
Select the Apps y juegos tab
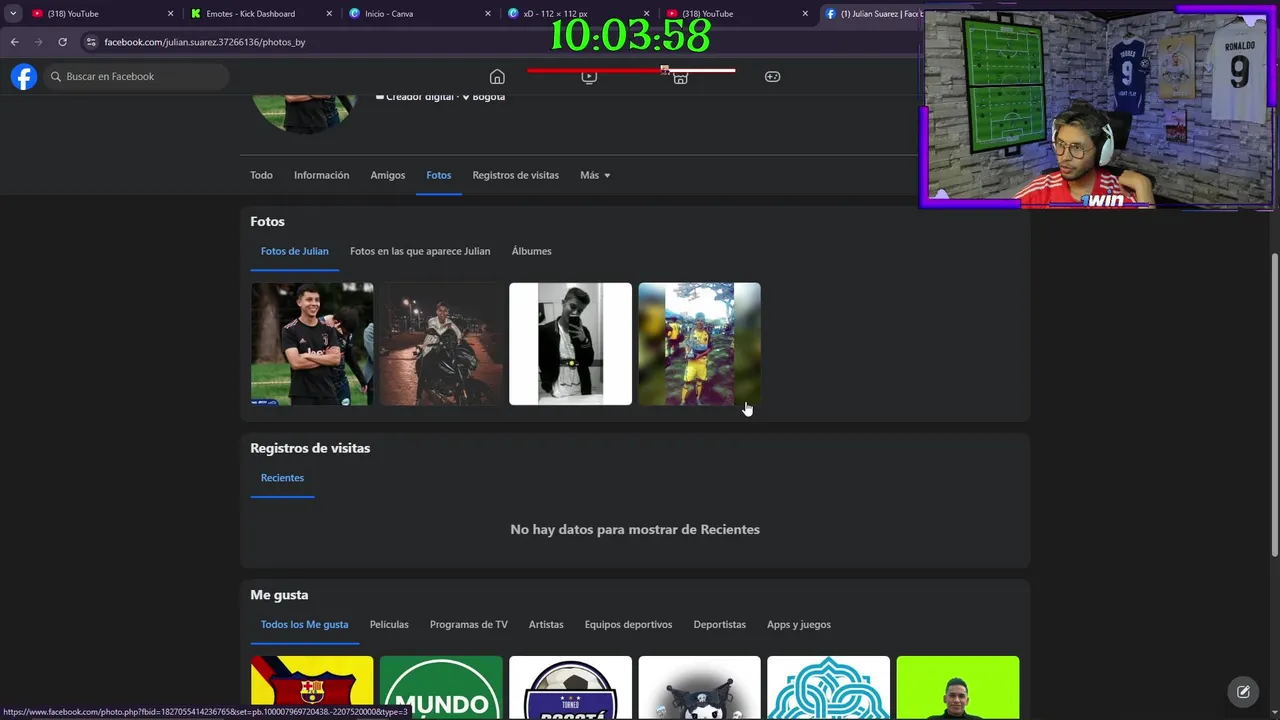(799, 625)
